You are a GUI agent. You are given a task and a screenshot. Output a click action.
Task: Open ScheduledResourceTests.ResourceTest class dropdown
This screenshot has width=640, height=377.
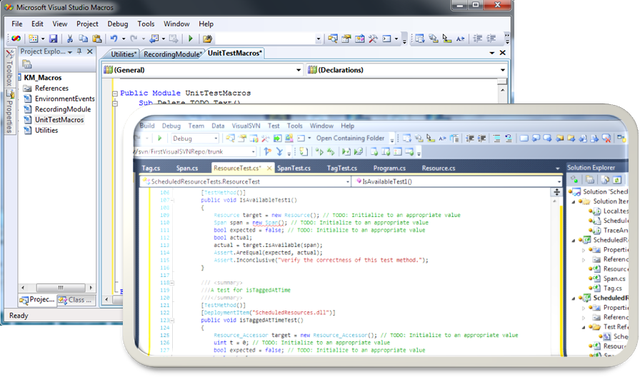[x=348, y=182]
